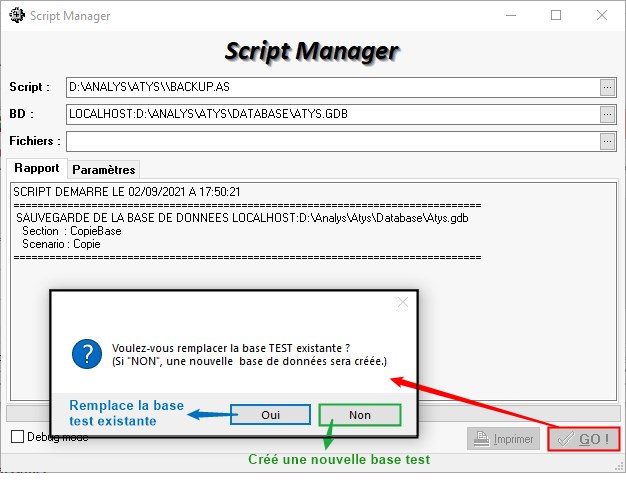
Task: Open file browser for the Script path
Action: point(606,87)
